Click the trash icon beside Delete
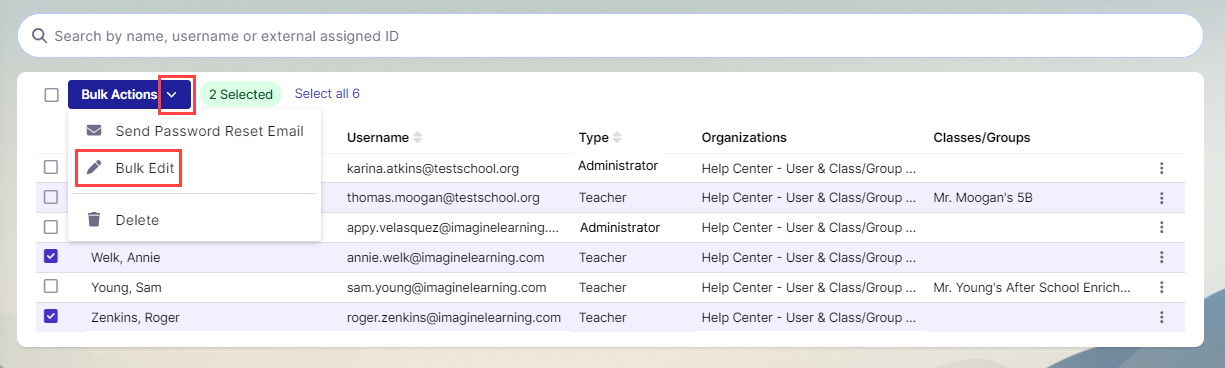The image size is (1225, 368). click(94, 220)
